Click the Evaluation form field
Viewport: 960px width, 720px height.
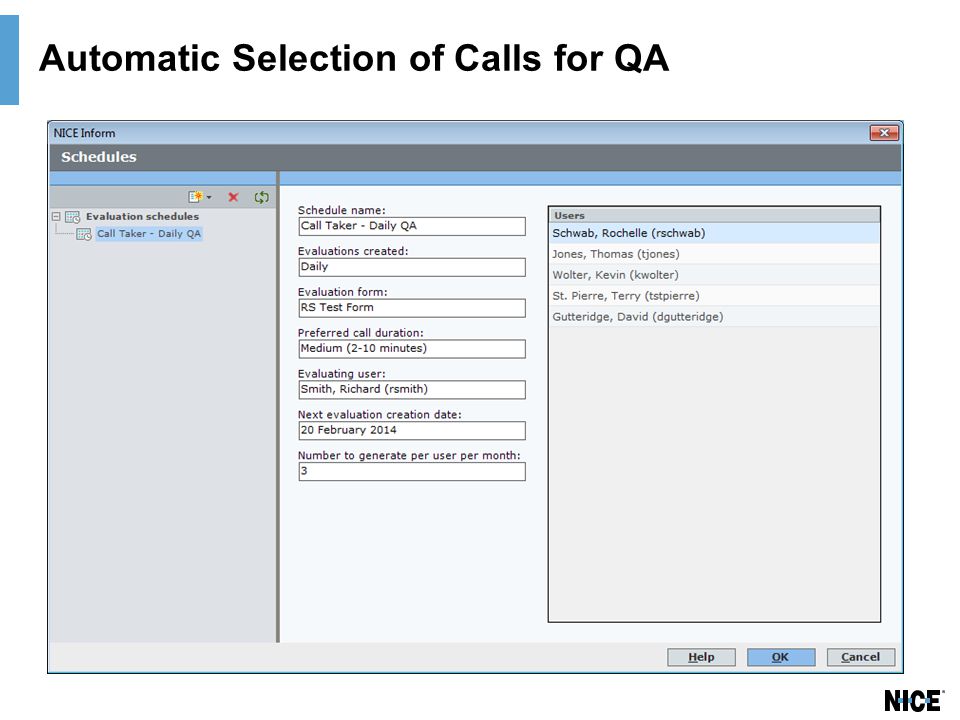pos(412,308)
